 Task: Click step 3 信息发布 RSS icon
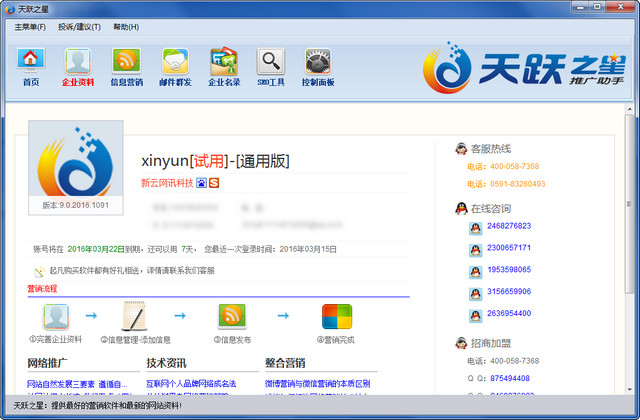(232, 316)
